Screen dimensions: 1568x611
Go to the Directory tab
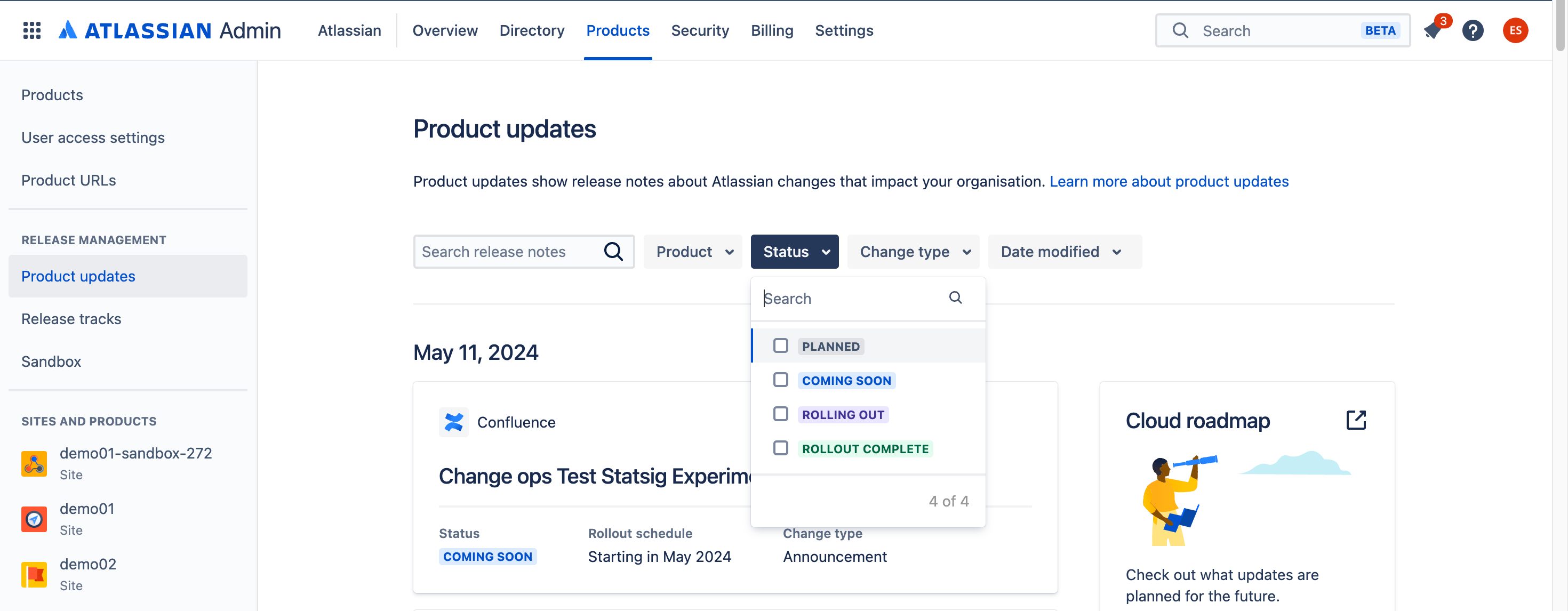[532, 30]
